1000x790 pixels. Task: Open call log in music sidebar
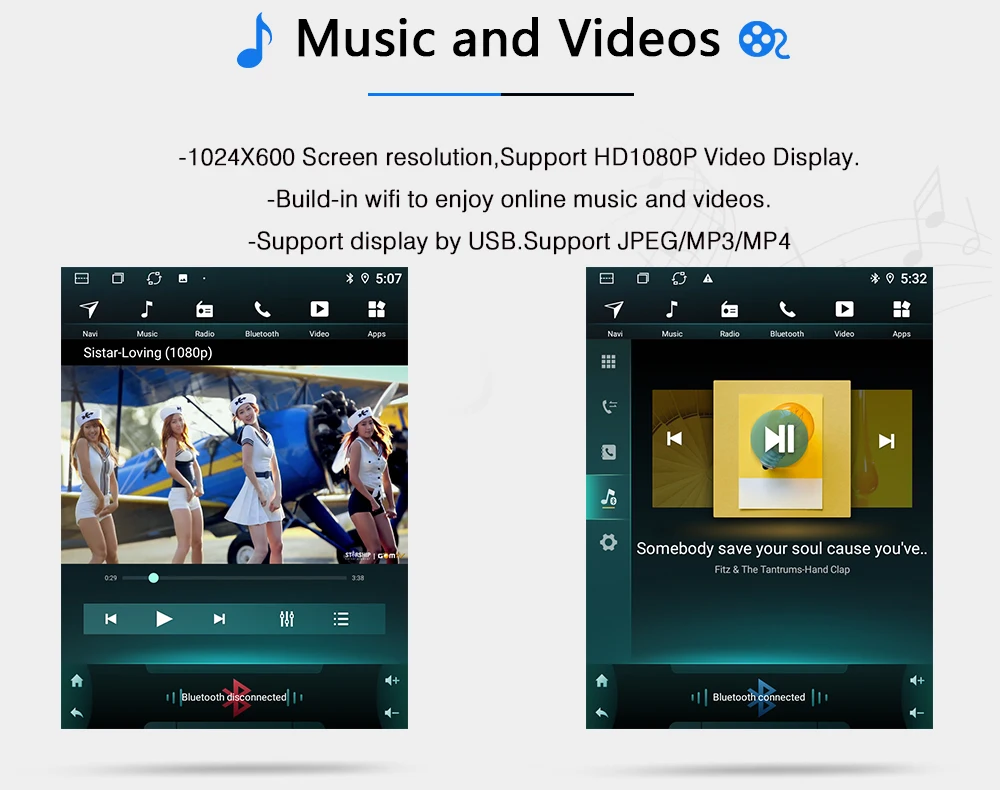[609, 407]
